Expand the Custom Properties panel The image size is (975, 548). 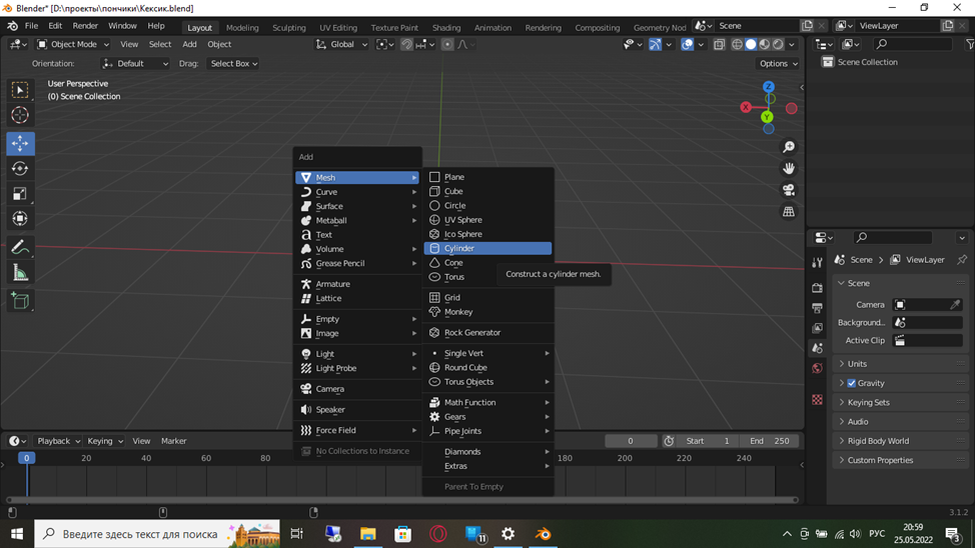point(900,460)
